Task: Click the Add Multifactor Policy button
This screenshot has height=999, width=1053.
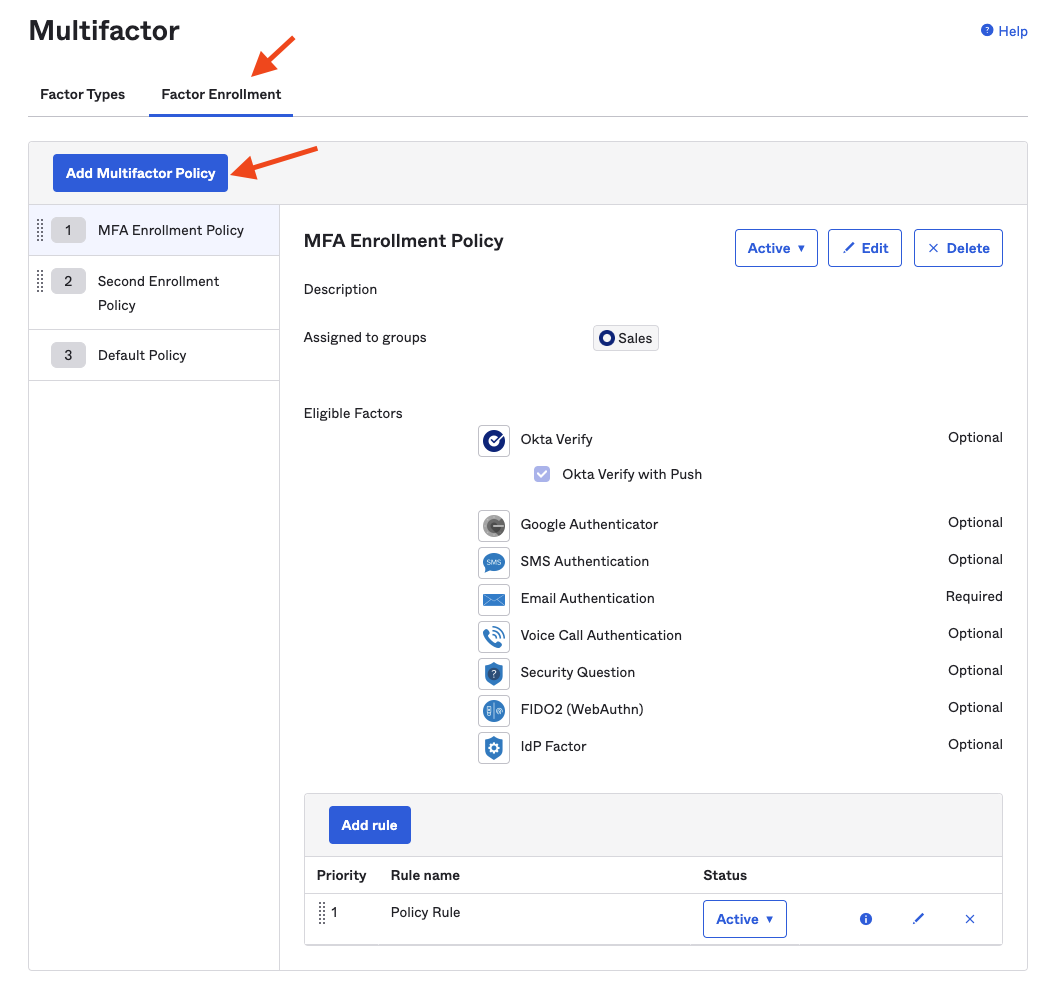Action: [140, 172]
